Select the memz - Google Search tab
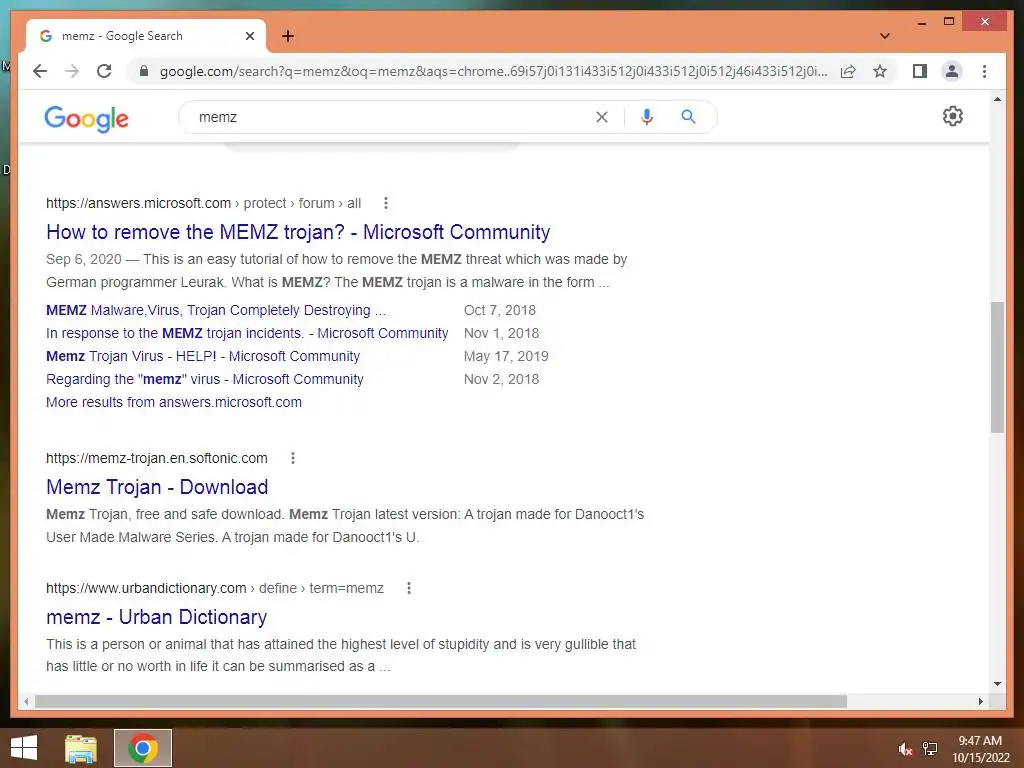 point(145,36)
